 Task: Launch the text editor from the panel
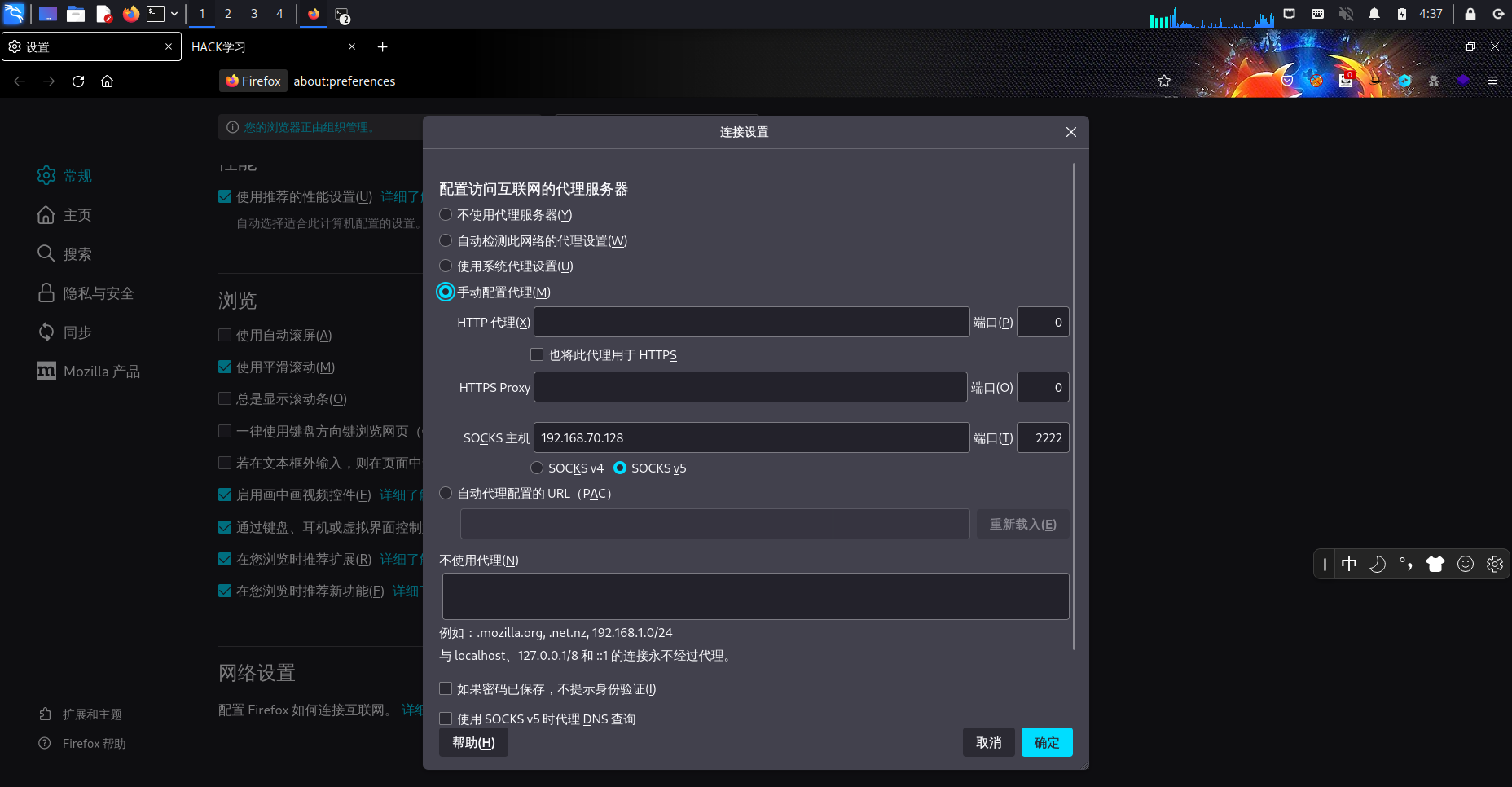click(x=103, y=14)
